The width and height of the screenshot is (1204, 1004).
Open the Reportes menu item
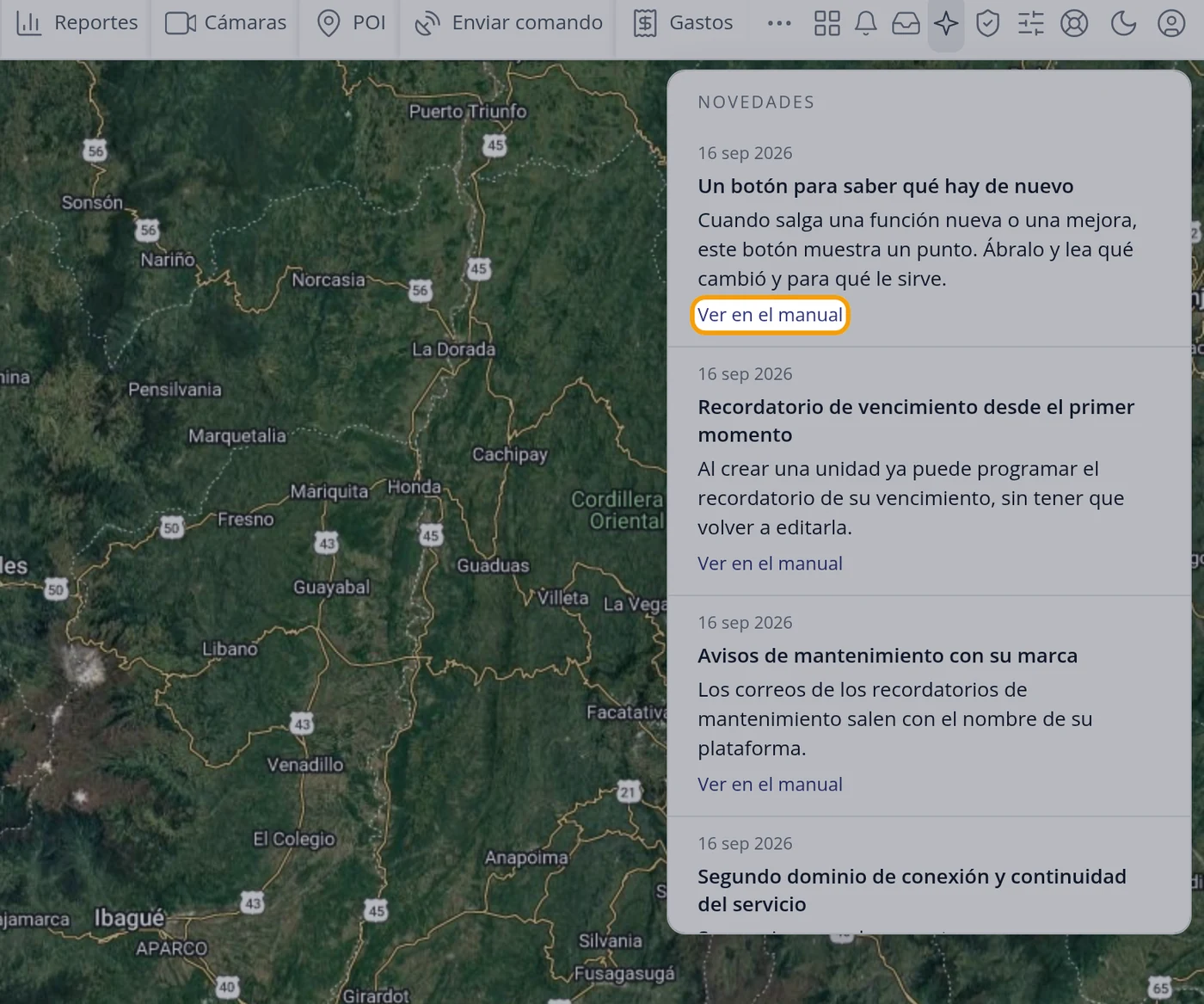coord(77,23)
